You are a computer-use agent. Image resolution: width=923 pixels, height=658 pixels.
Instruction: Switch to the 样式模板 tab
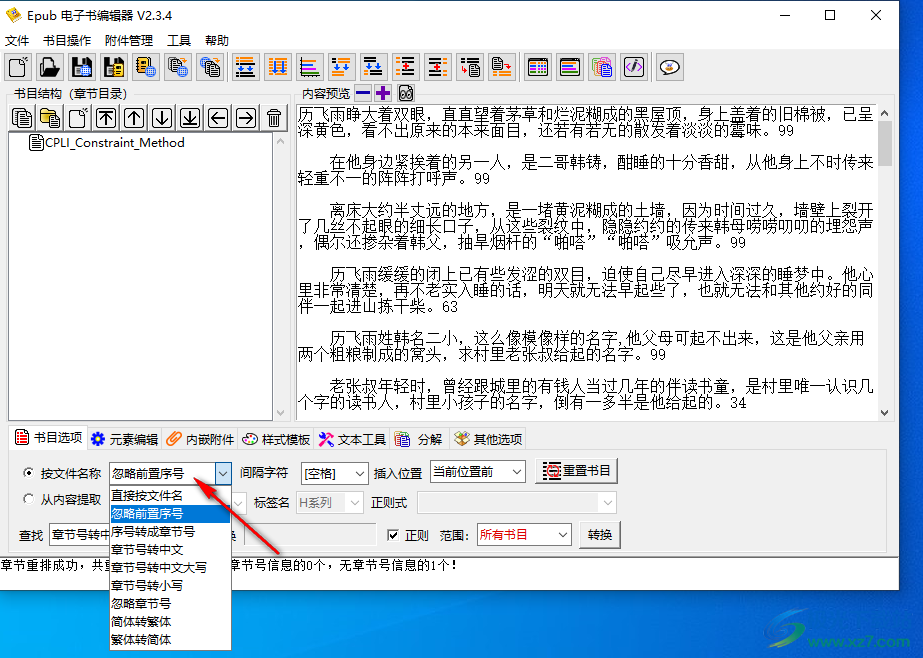[276, 439]
